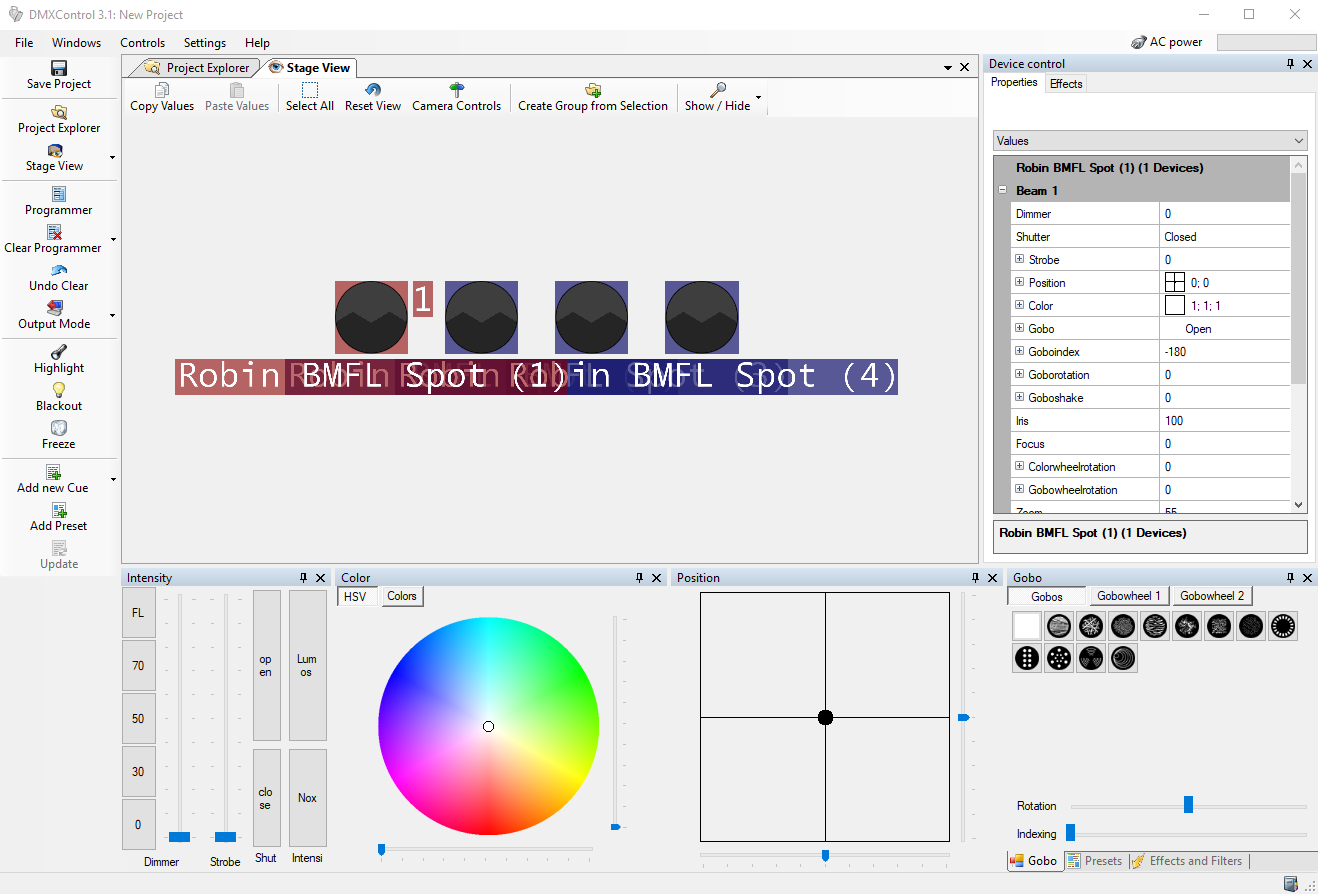Open Stage View from the left sidebar
Image resolution: width=1318 pixels, height=894 pixels.
tap(54, 158)
